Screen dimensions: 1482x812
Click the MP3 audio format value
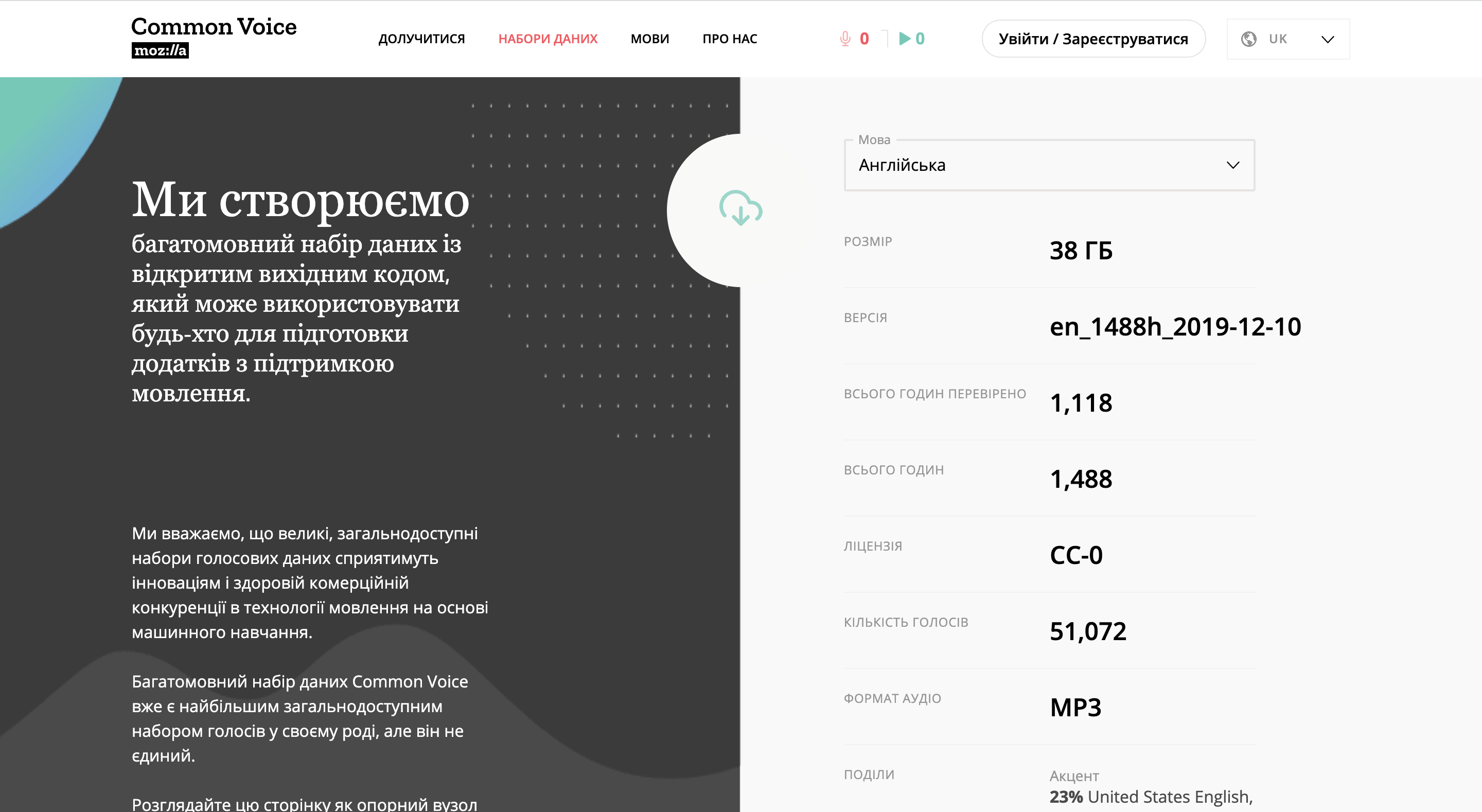pyautogui.click(x=1075, y=707)
